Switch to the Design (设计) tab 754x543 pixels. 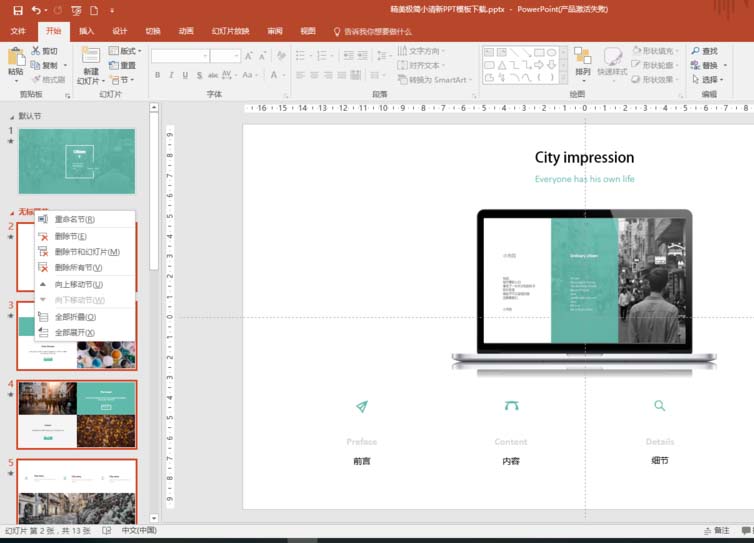[x=120, y=31]
